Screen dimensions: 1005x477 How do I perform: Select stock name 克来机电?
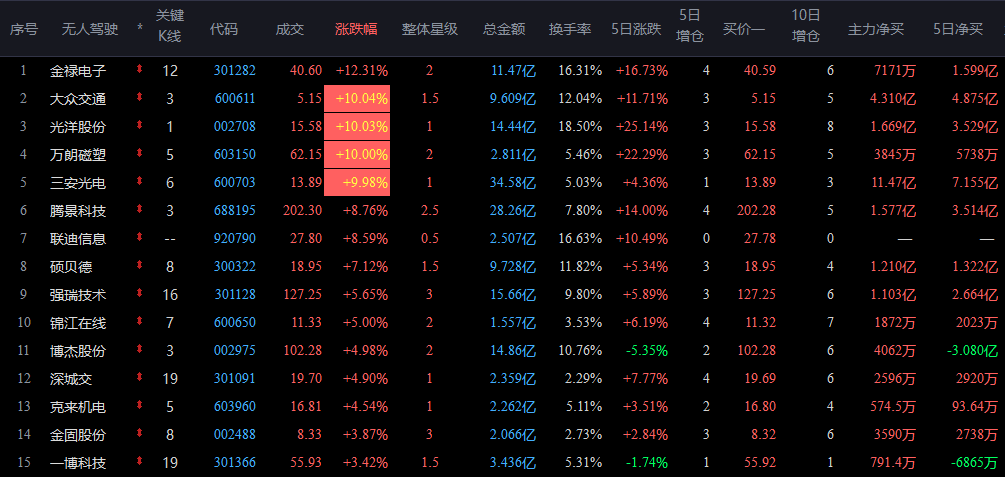(x=78, y=406)
